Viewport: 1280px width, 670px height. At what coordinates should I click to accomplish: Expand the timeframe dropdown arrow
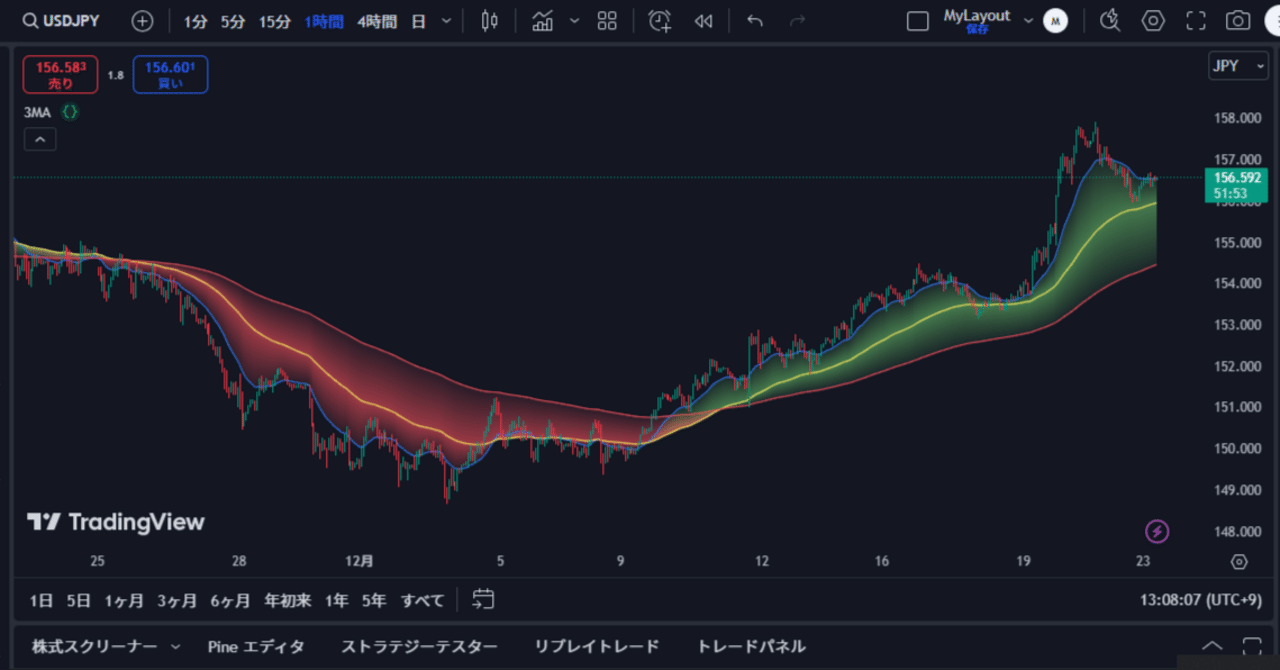click(x=446, y=21)
